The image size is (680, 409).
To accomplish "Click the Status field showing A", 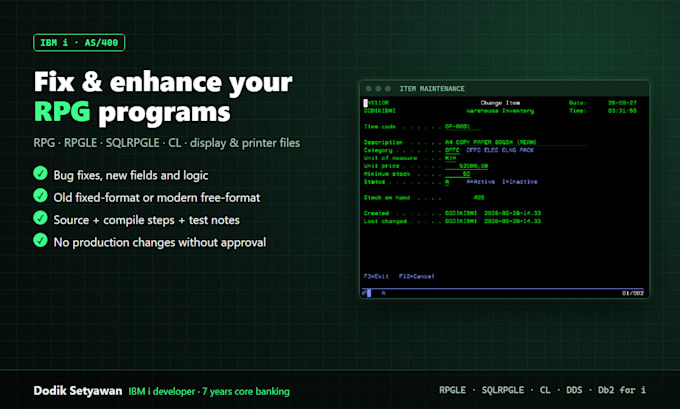I will [447, 182].
